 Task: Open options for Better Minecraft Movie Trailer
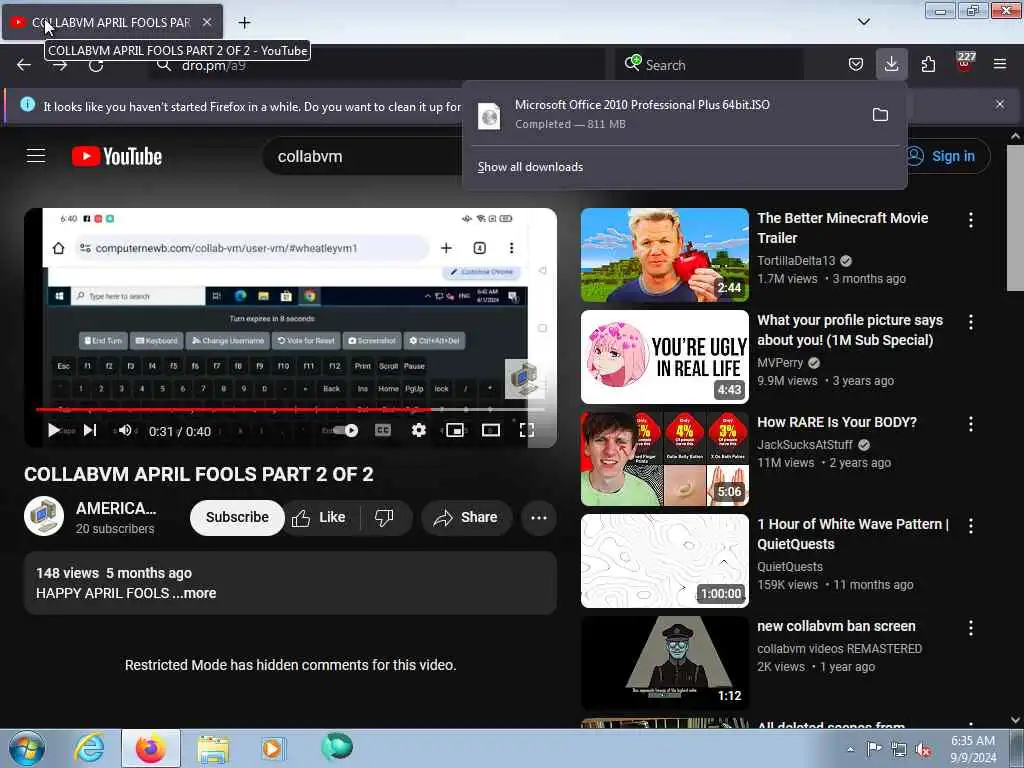click(x=971, y=220)
